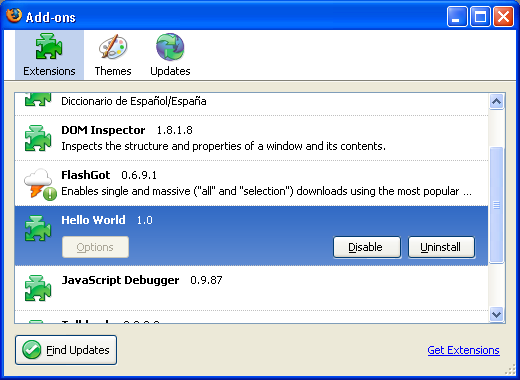The image size is (520, 380).
Task: Click the Diccionario de Español puzzle icon
Action: pyautogui.click(x=38, y=100)
